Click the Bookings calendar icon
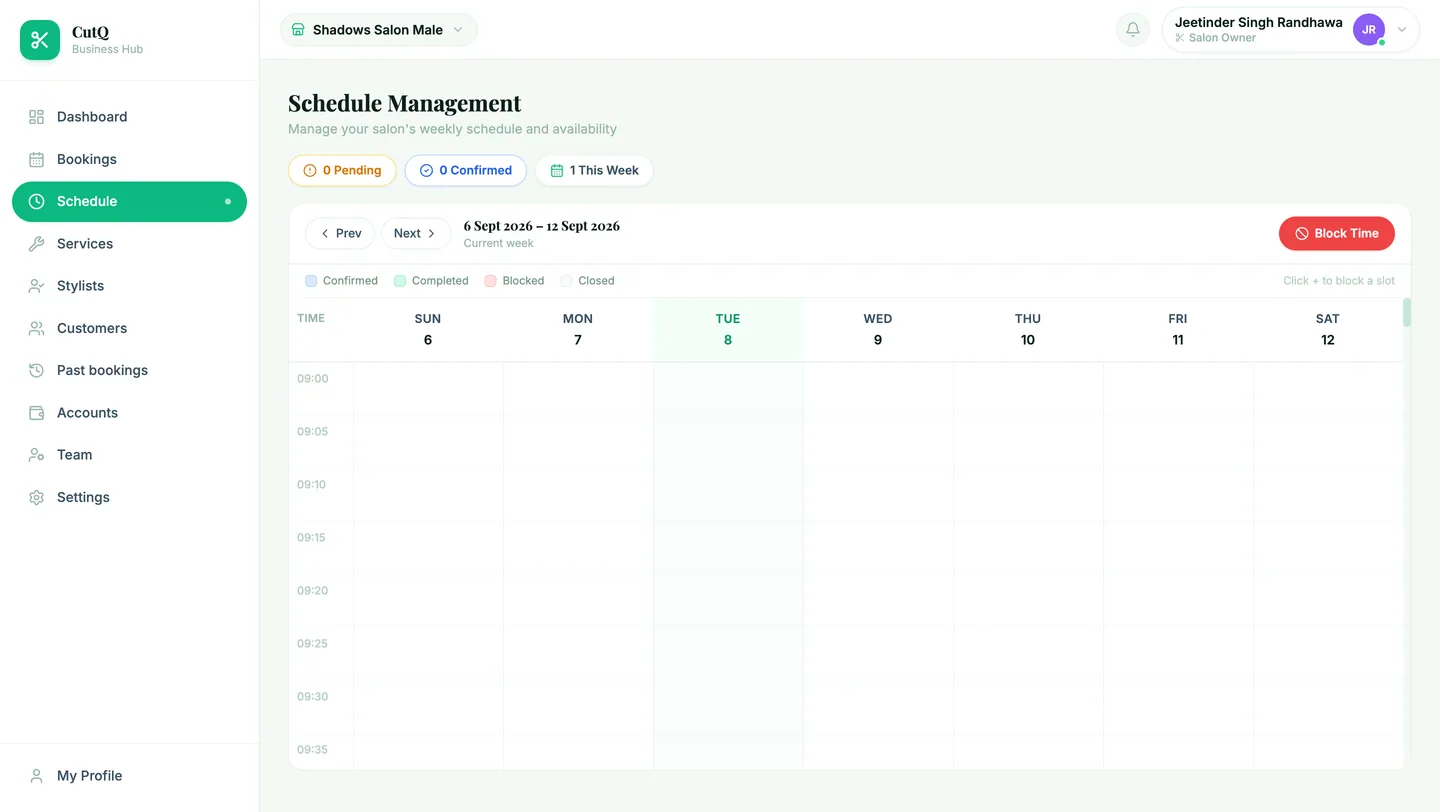The image size is (1440, 812). click(37, 159)
